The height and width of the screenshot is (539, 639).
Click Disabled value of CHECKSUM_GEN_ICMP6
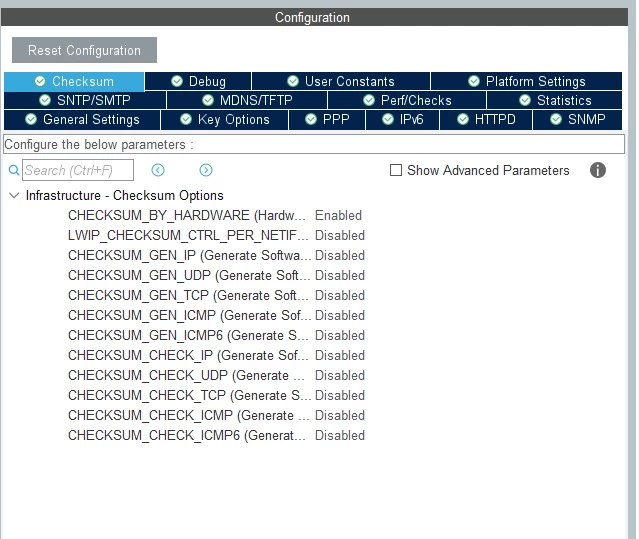click(x=340, y=335)
